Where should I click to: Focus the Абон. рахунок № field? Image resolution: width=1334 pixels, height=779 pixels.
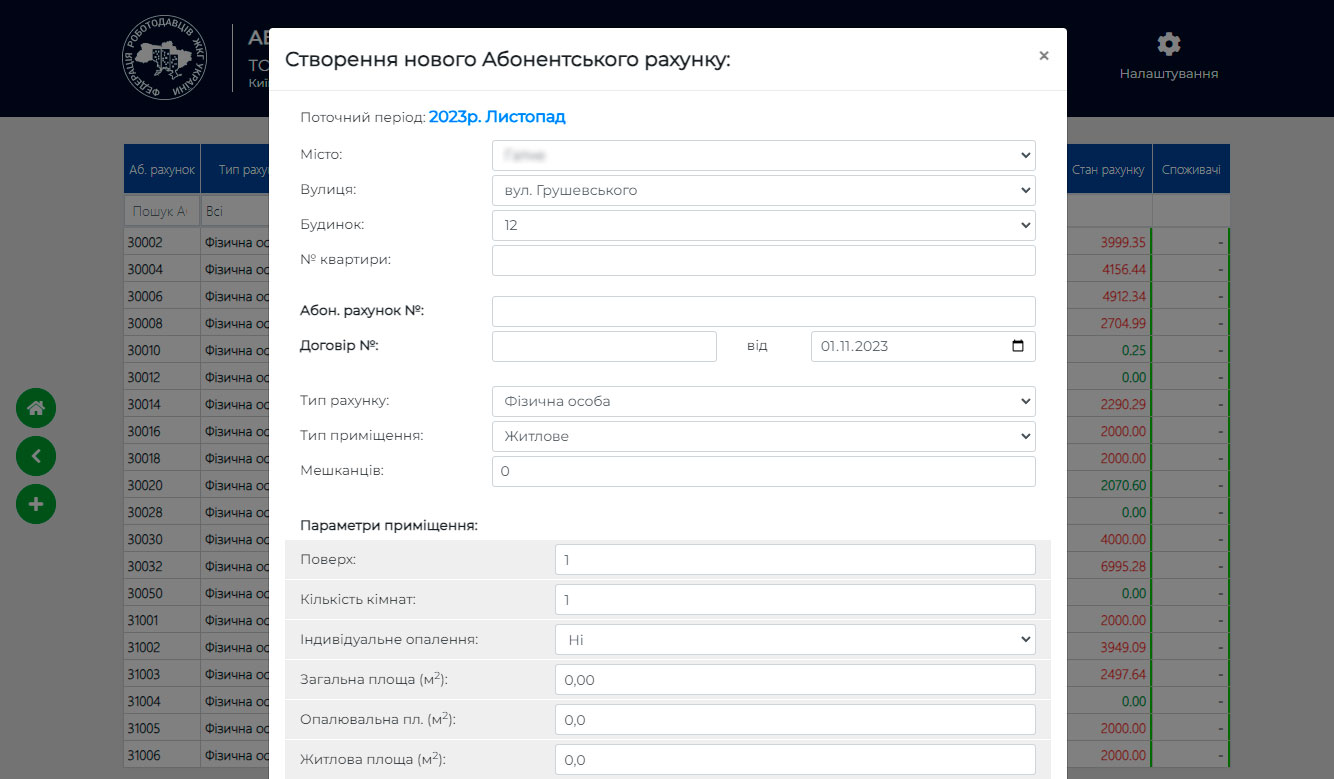(x=763, y=311)
